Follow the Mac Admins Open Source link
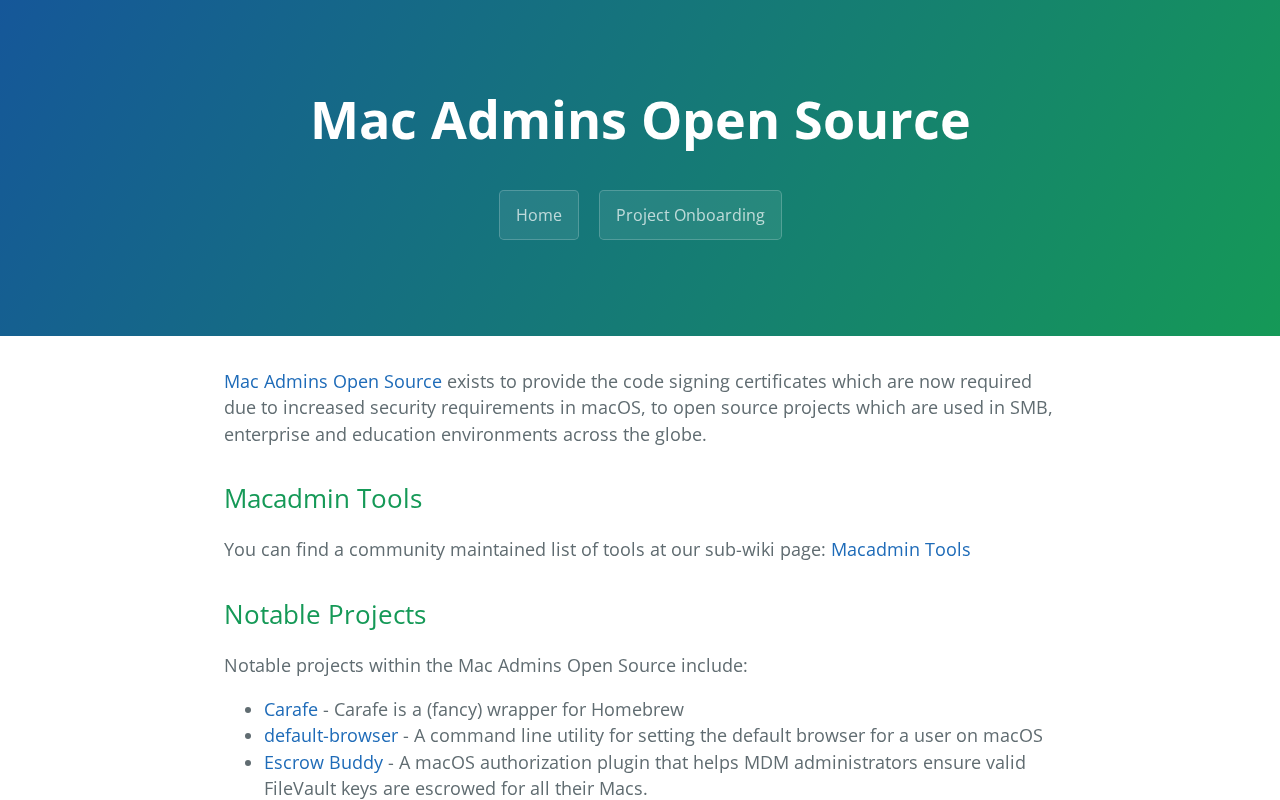 (333, 381)
